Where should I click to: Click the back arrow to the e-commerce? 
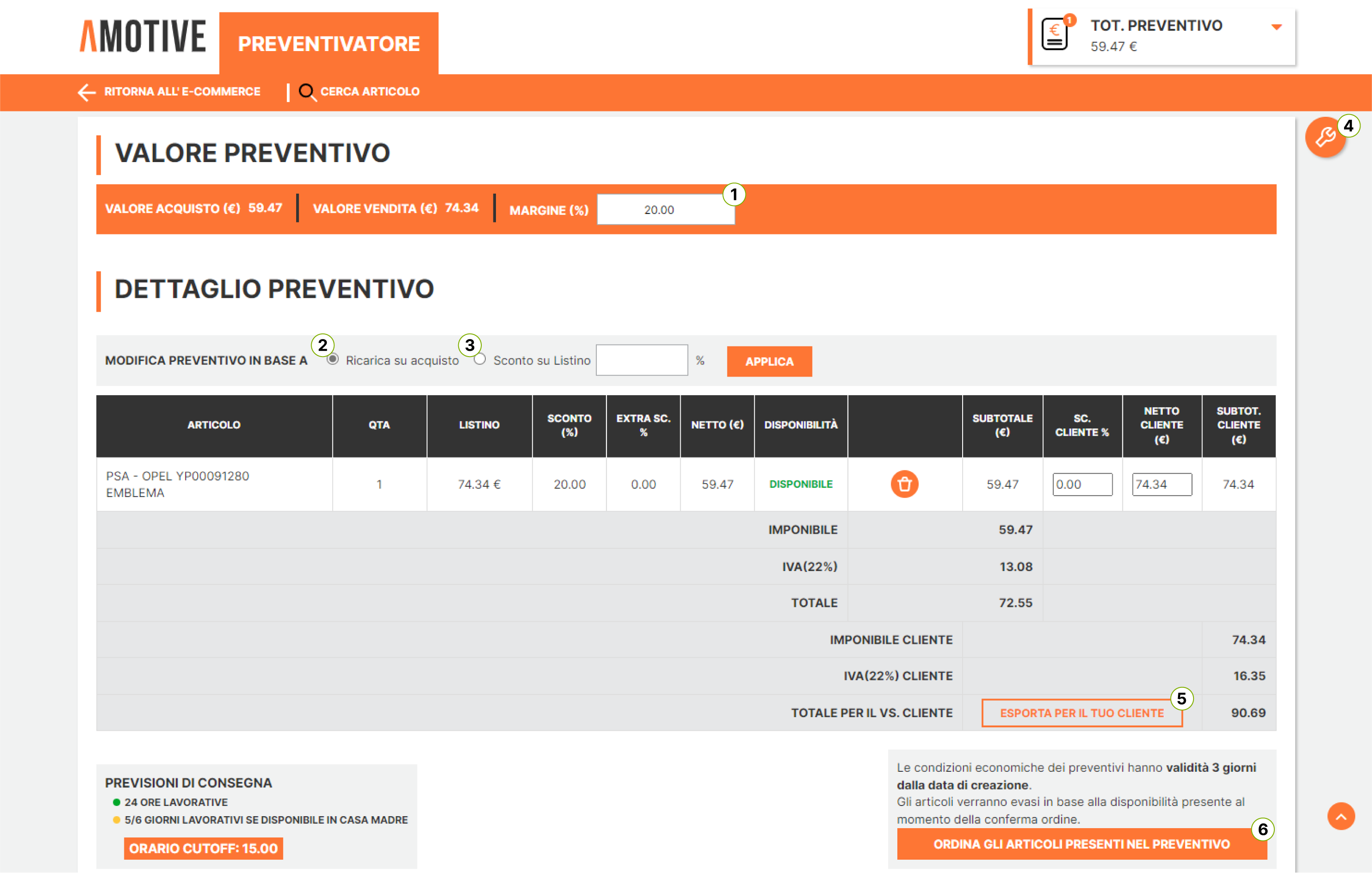(87, 92)
